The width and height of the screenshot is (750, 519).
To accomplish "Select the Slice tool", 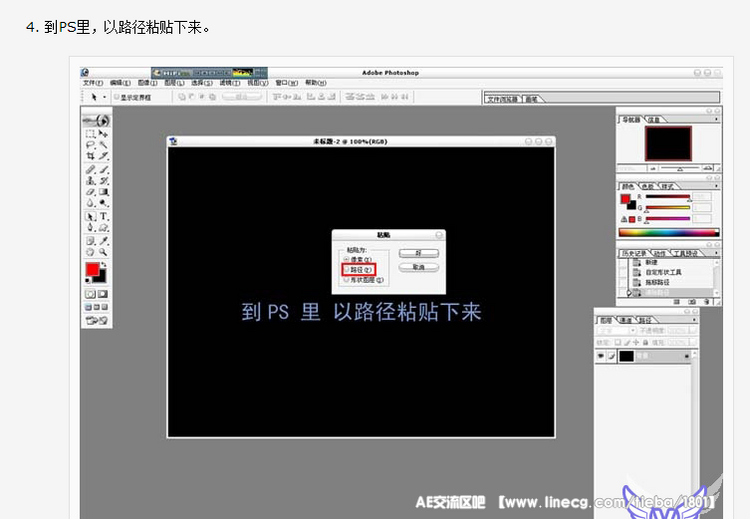I will [x=103, y=156].
